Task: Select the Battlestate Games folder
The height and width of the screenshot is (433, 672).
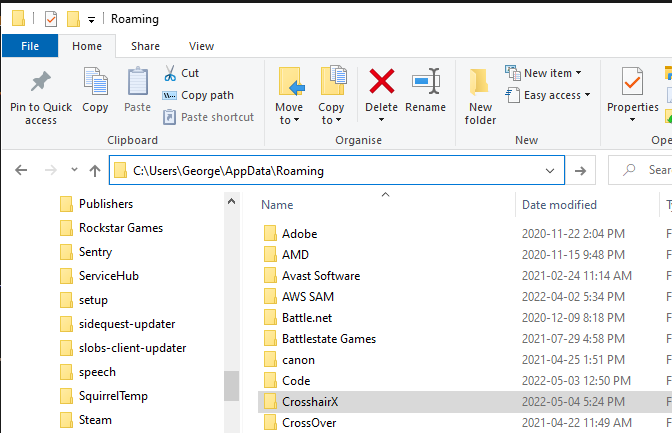Action: point(328,339)
